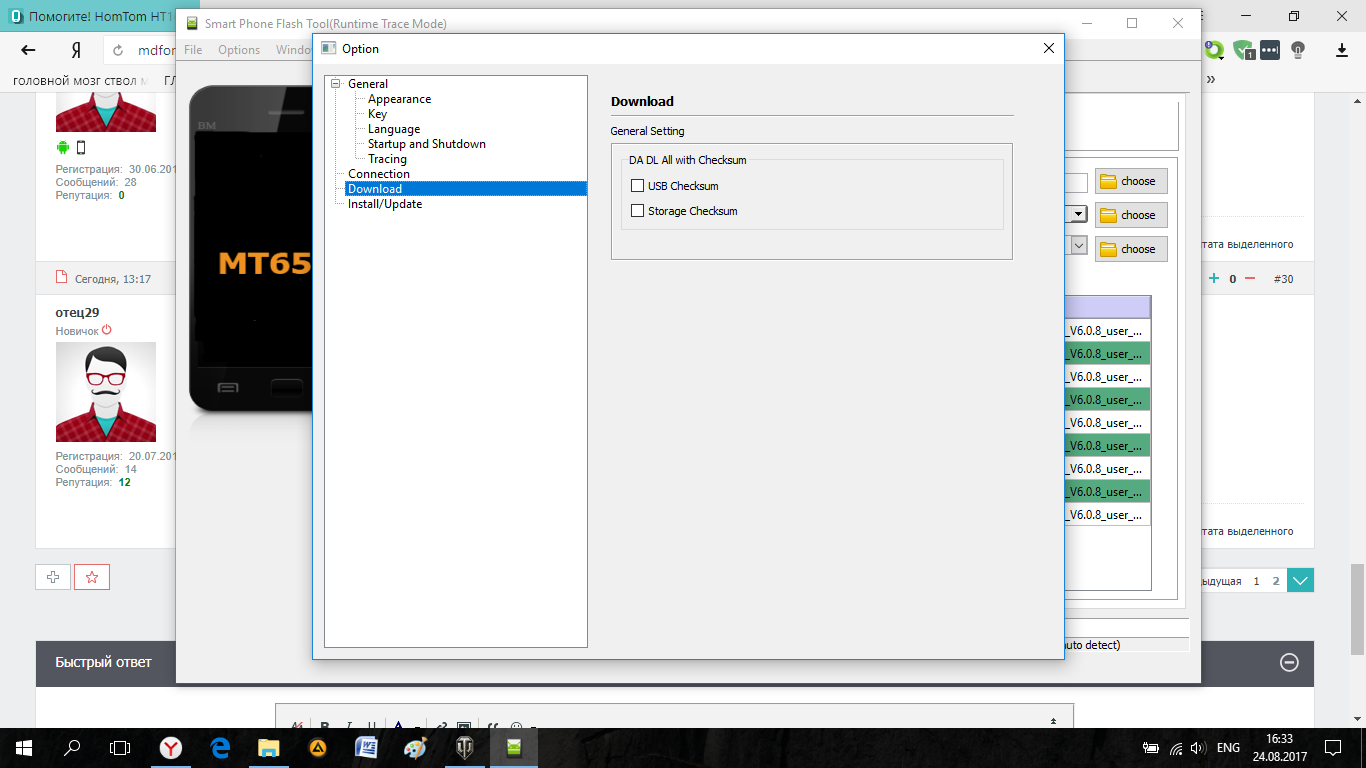
Task: Select the Startup and Shutdown option
Action: tap(426, 144)
